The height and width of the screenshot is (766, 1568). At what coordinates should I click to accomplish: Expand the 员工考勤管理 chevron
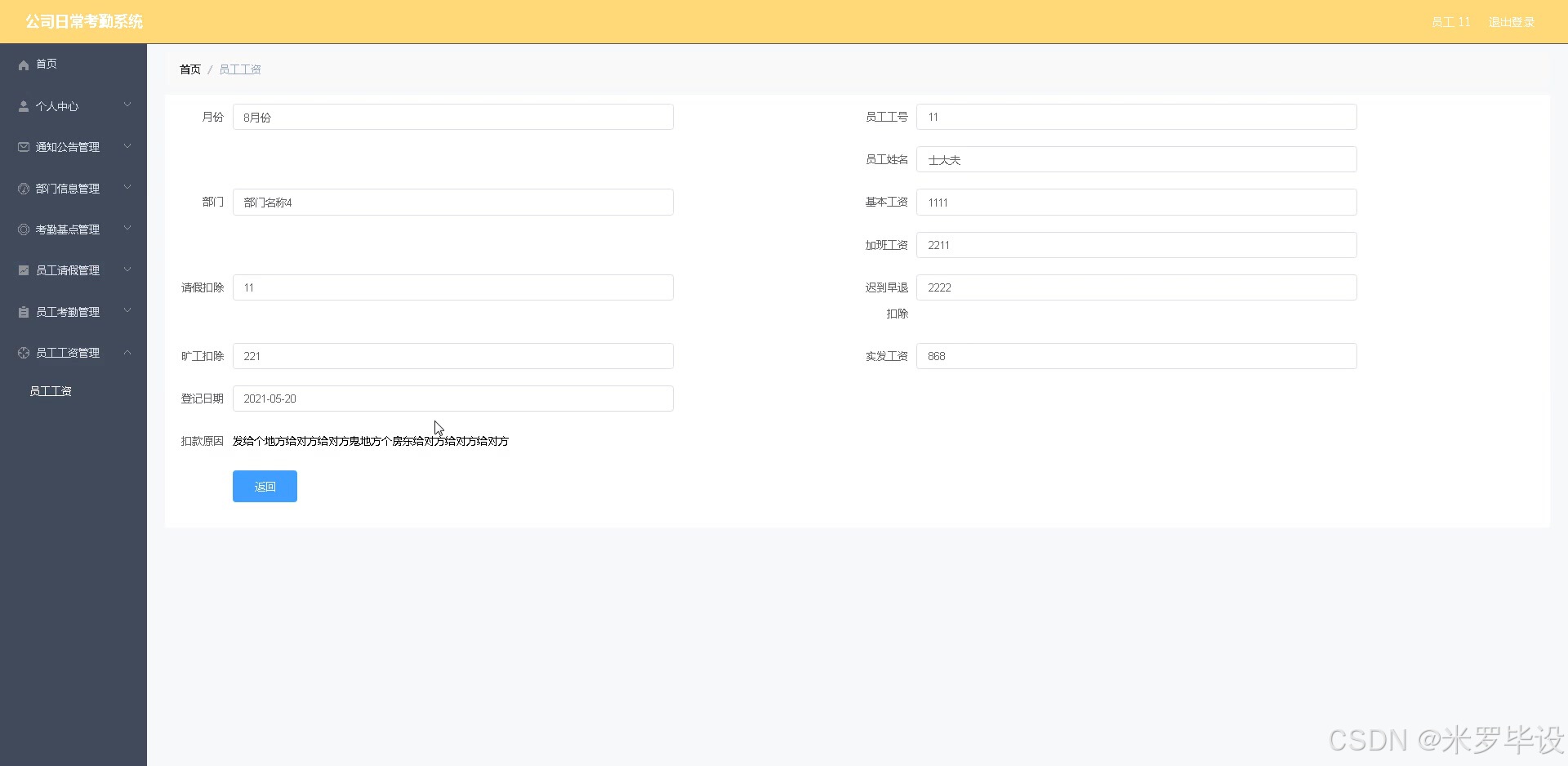coord(127,311)
